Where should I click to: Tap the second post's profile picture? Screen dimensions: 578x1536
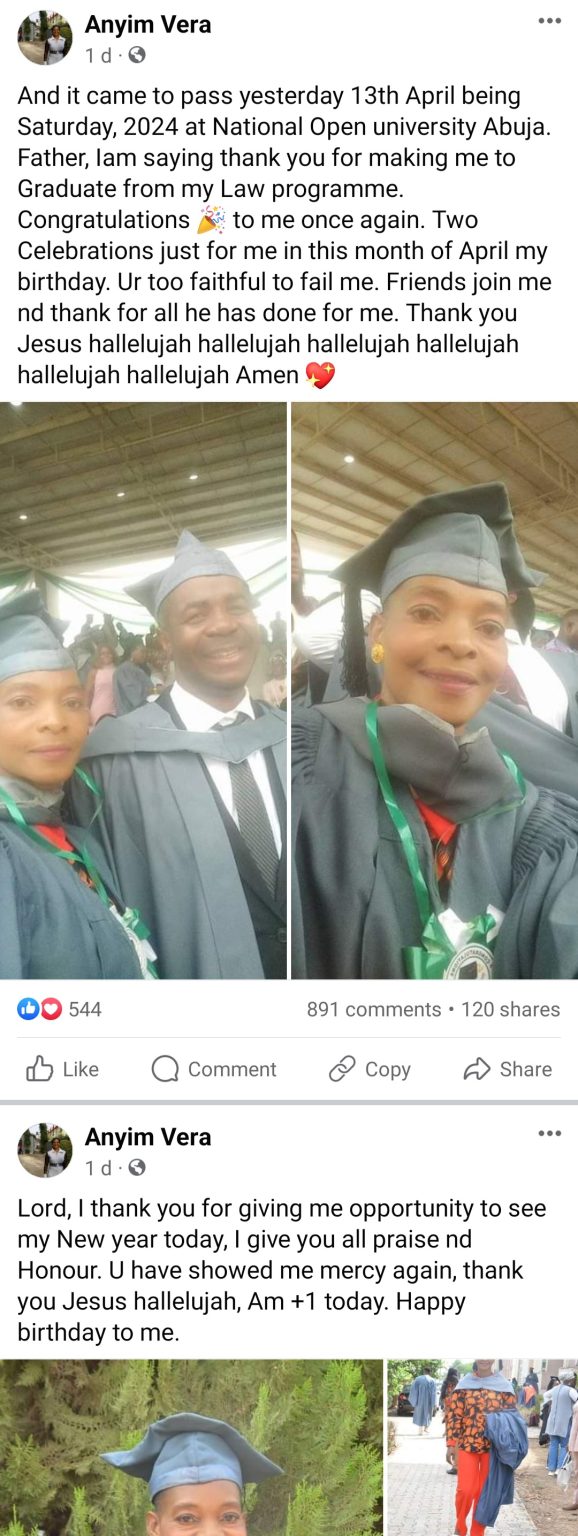[x=45, y=1150]
